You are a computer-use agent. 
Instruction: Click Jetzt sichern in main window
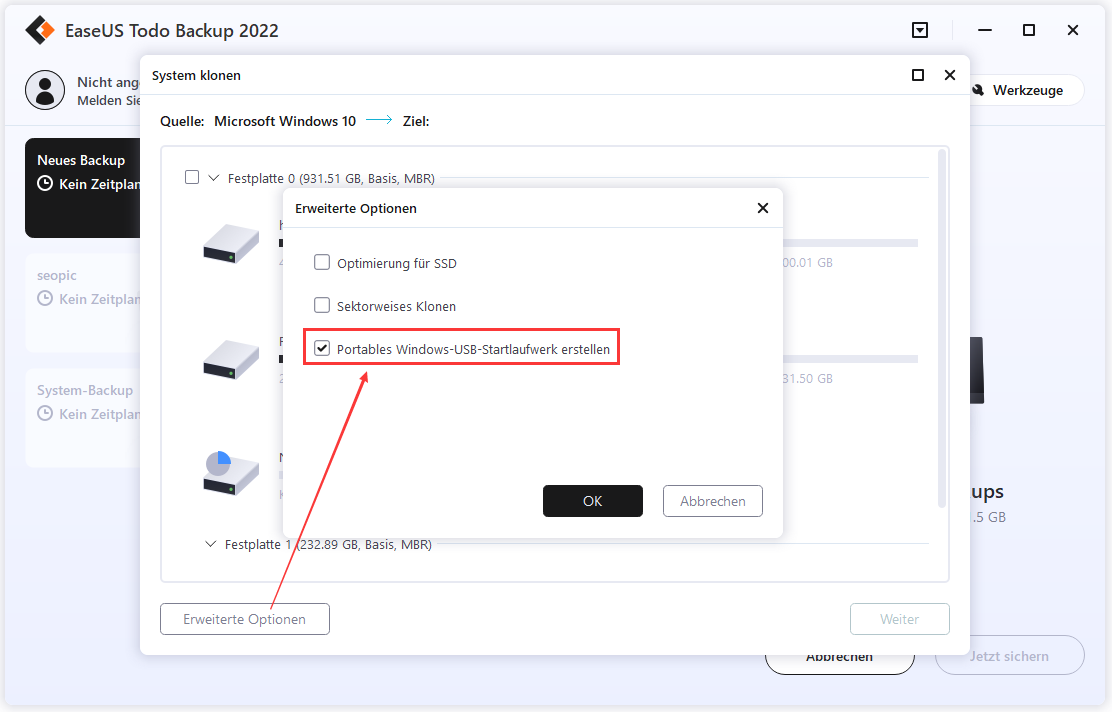tap(1009, 656)
